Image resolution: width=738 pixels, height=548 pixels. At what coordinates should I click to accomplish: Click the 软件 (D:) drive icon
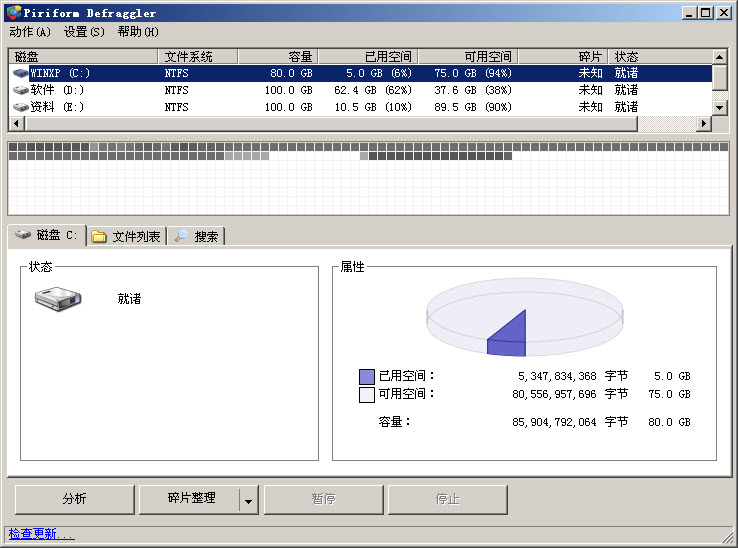pyautogui.click(x=21, y=90)
